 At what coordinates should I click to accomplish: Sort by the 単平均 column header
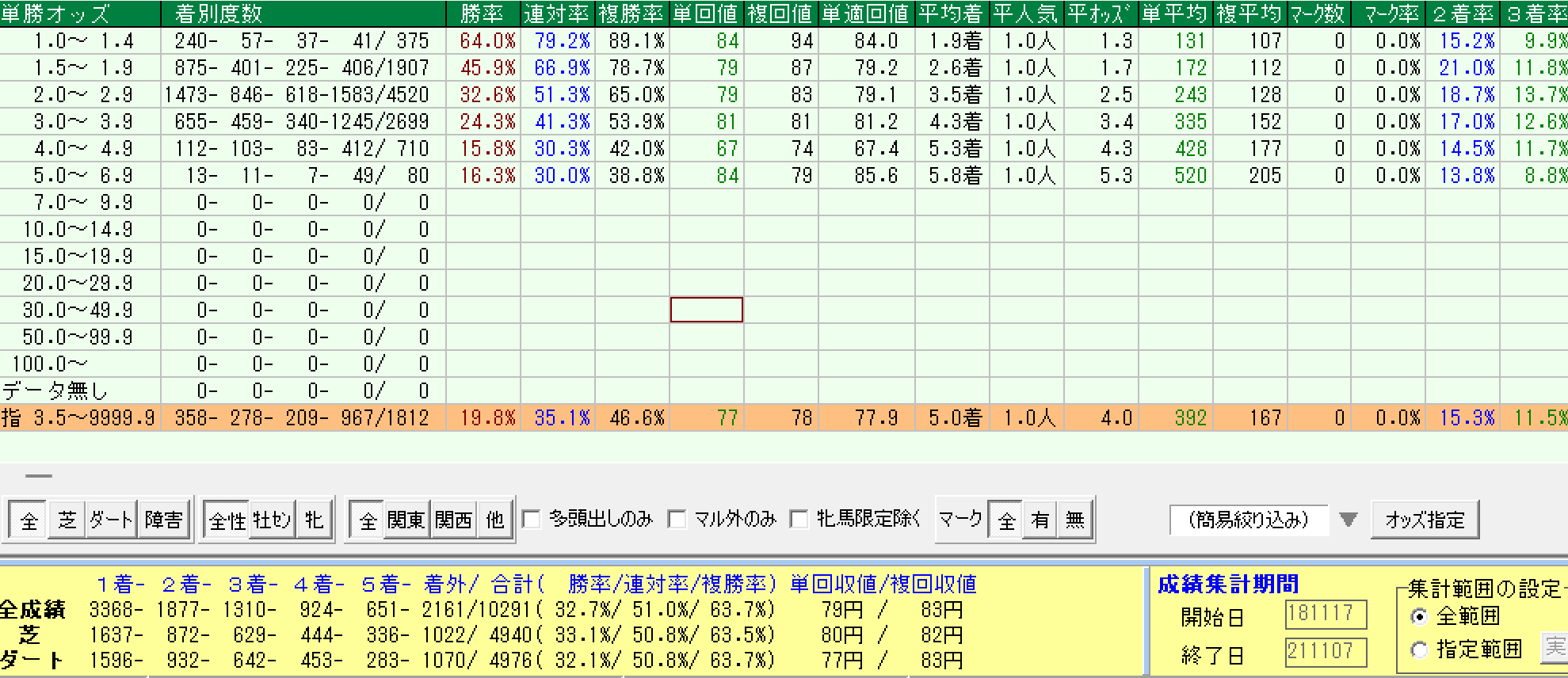coord(1175,13)
